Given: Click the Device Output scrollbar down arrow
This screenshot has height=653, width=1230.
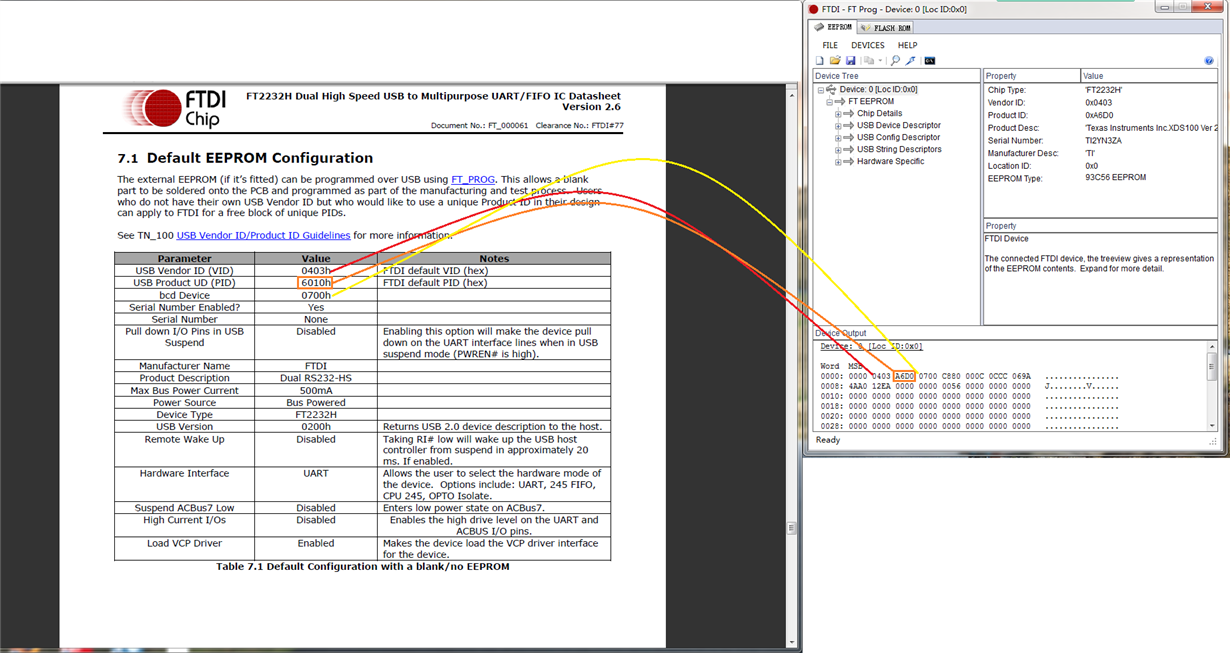Looking at the screenshot, I should [x=1212, y=424].
